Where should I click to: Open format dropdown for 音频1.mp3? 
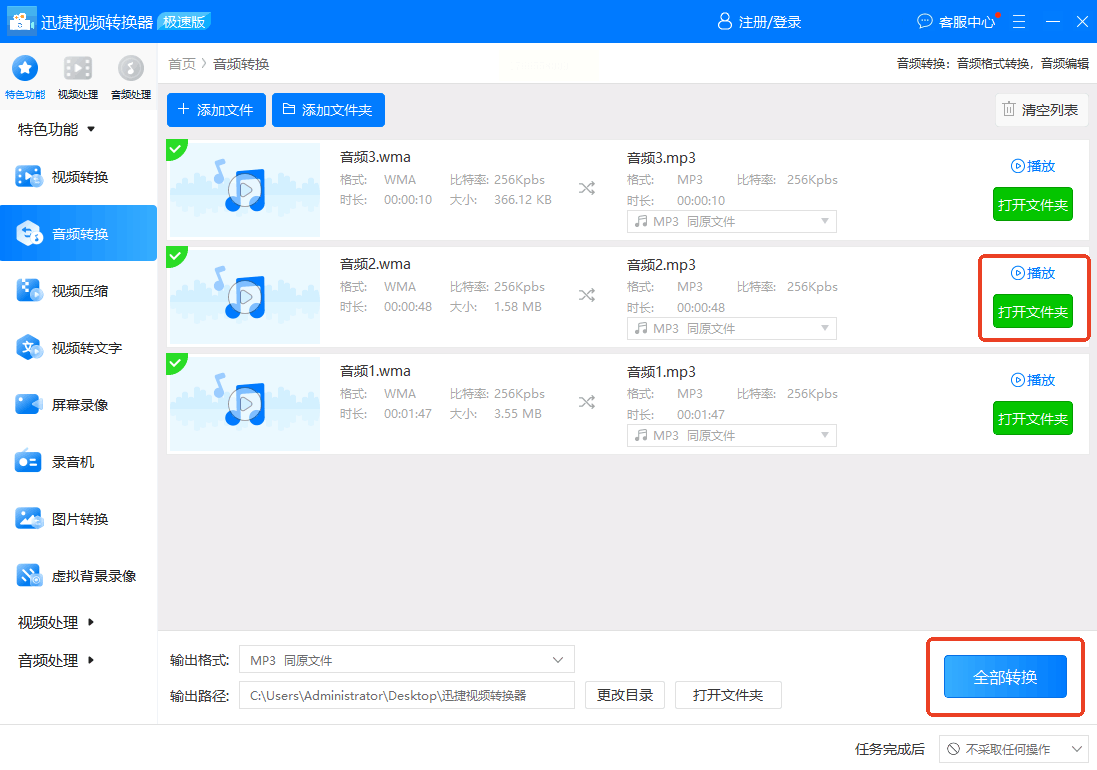click(x=732, y=436)
